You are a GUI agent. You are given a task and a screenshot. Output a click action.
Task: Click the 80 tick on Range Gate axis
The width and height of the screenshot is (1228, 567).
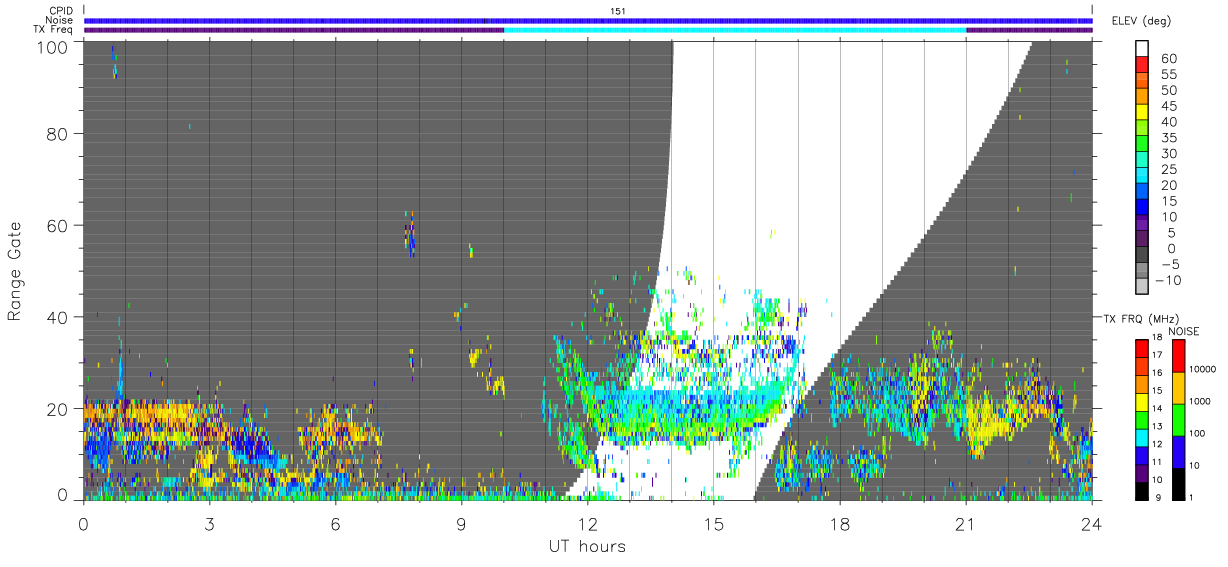[58, 133]
